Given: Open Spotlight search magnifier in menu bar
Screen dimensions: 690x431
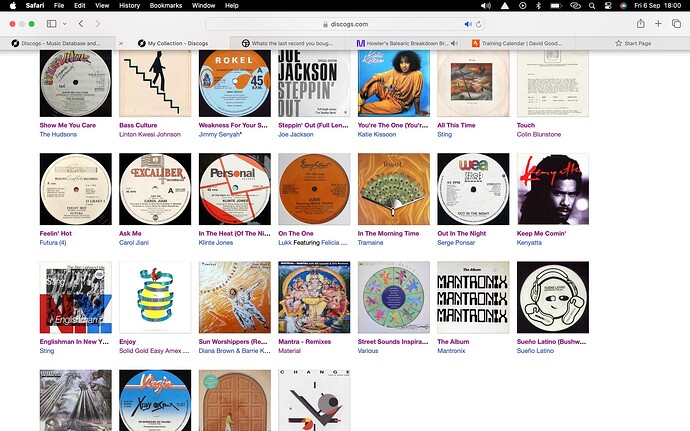Looking at the screenshot, I should [x=592, y=6].
